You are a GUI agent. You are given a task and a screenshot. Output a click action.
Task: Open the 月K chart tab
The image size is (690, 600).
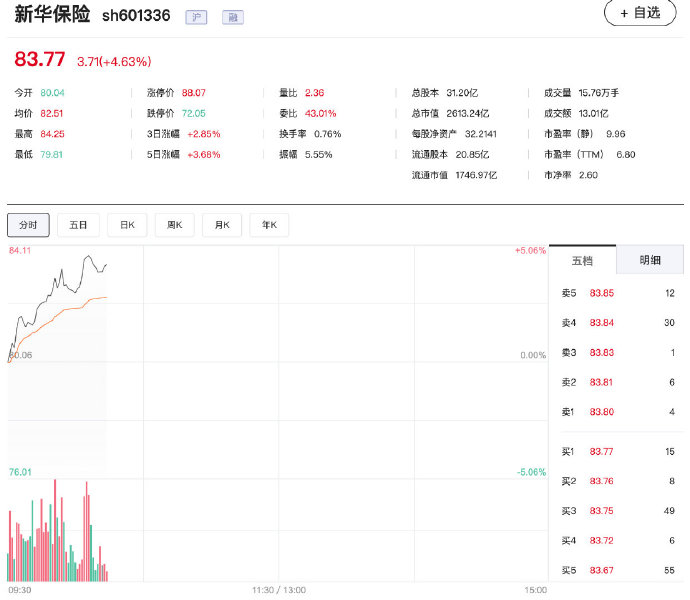222,225
